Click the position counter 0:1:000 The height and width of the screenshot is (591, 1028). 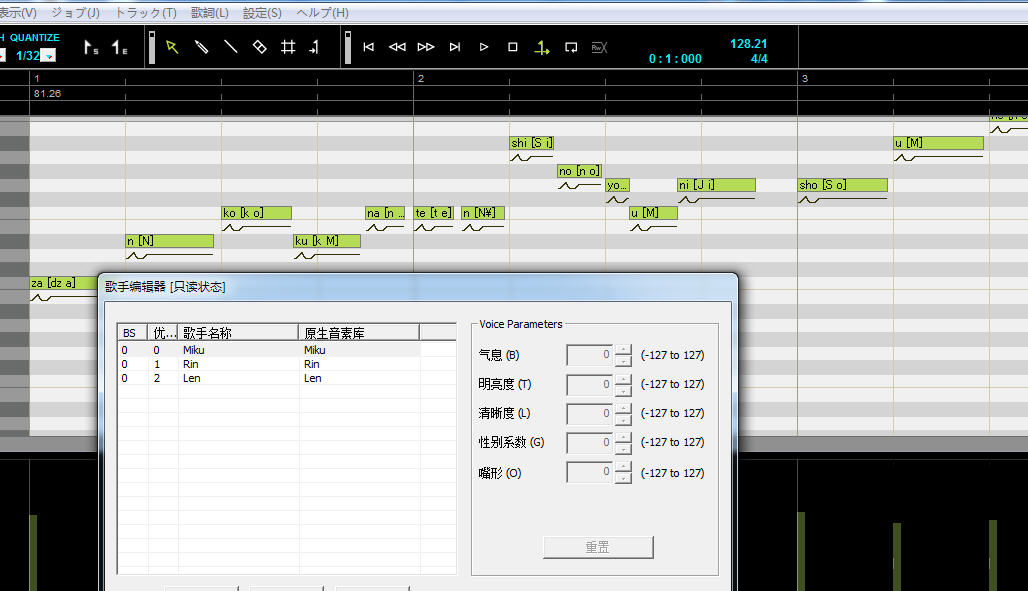(x=675, y=58)
